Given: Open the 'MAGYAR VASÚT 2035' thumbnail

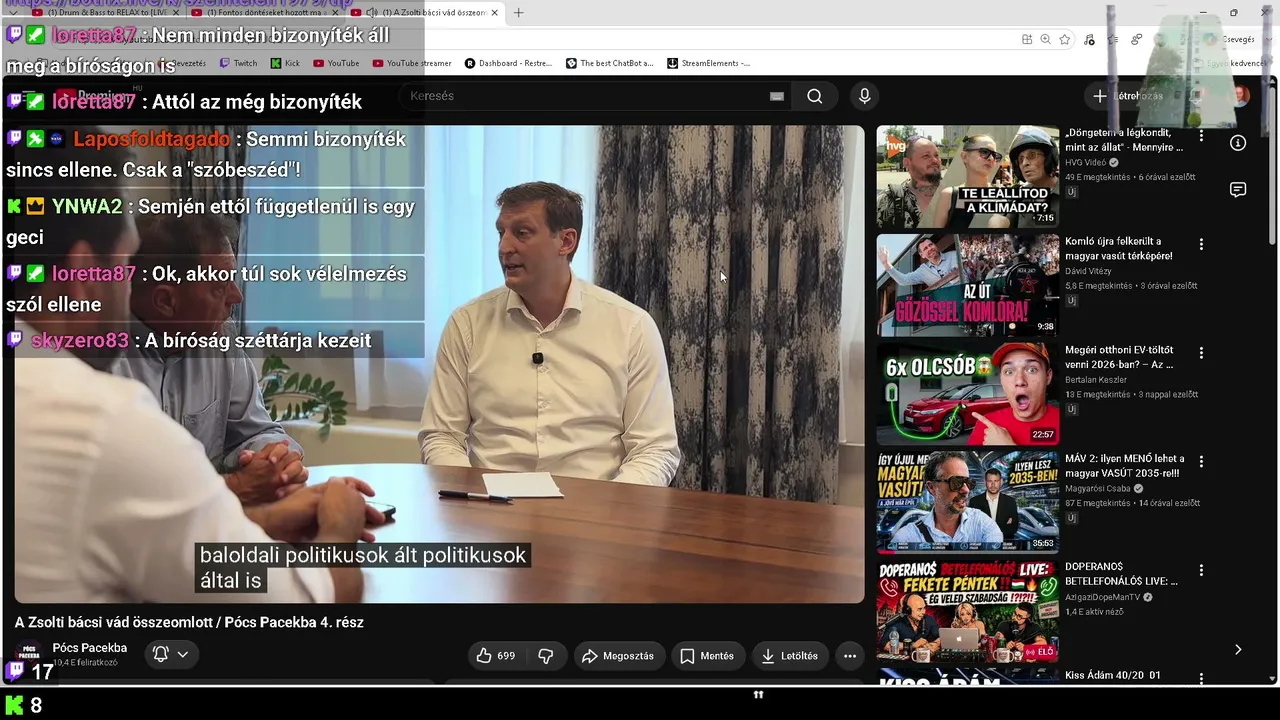Looking at the screenshot, I should (x=968, y=503).
